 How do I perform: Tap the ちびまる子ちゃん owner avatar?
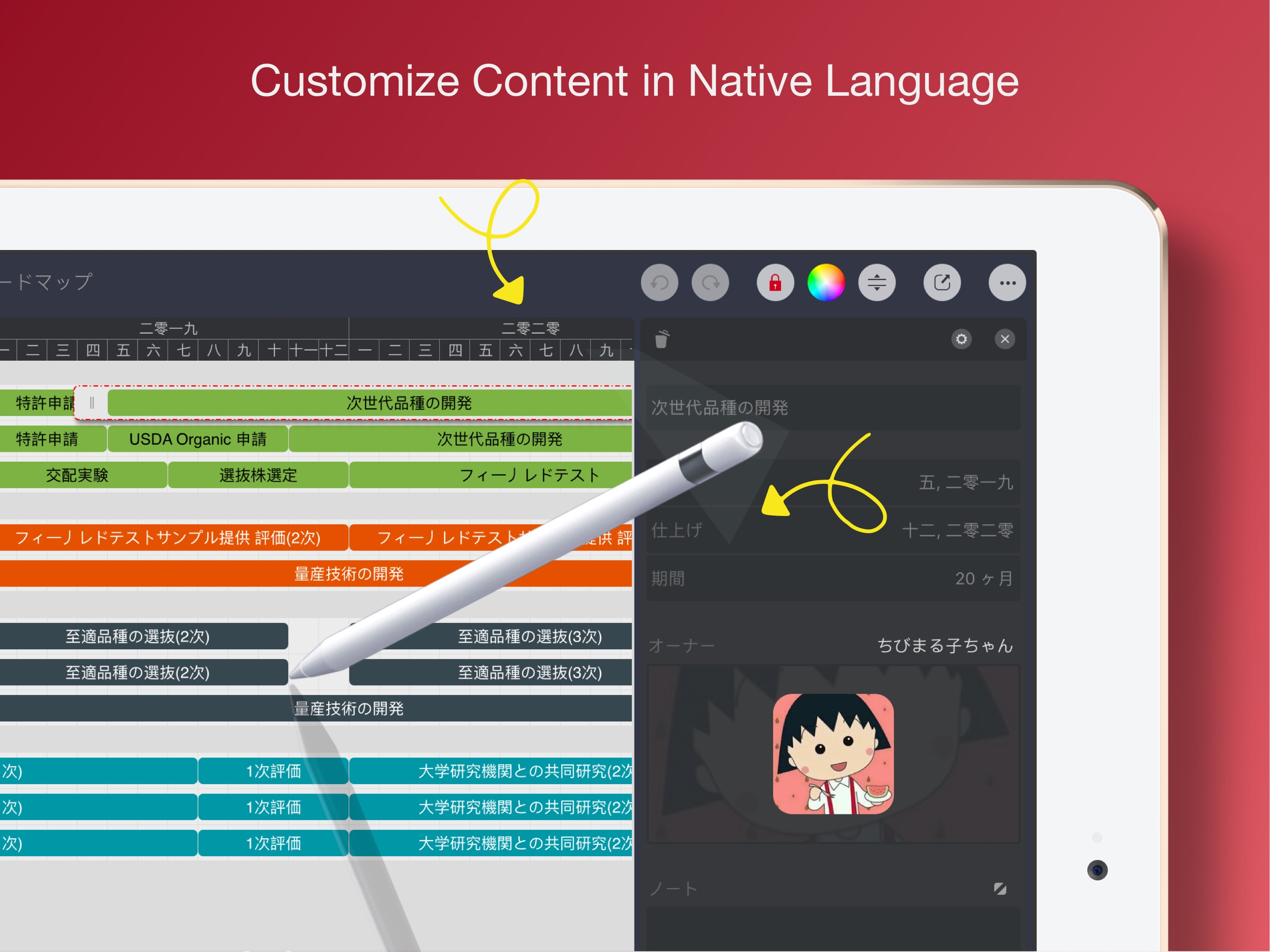(833, 754)
